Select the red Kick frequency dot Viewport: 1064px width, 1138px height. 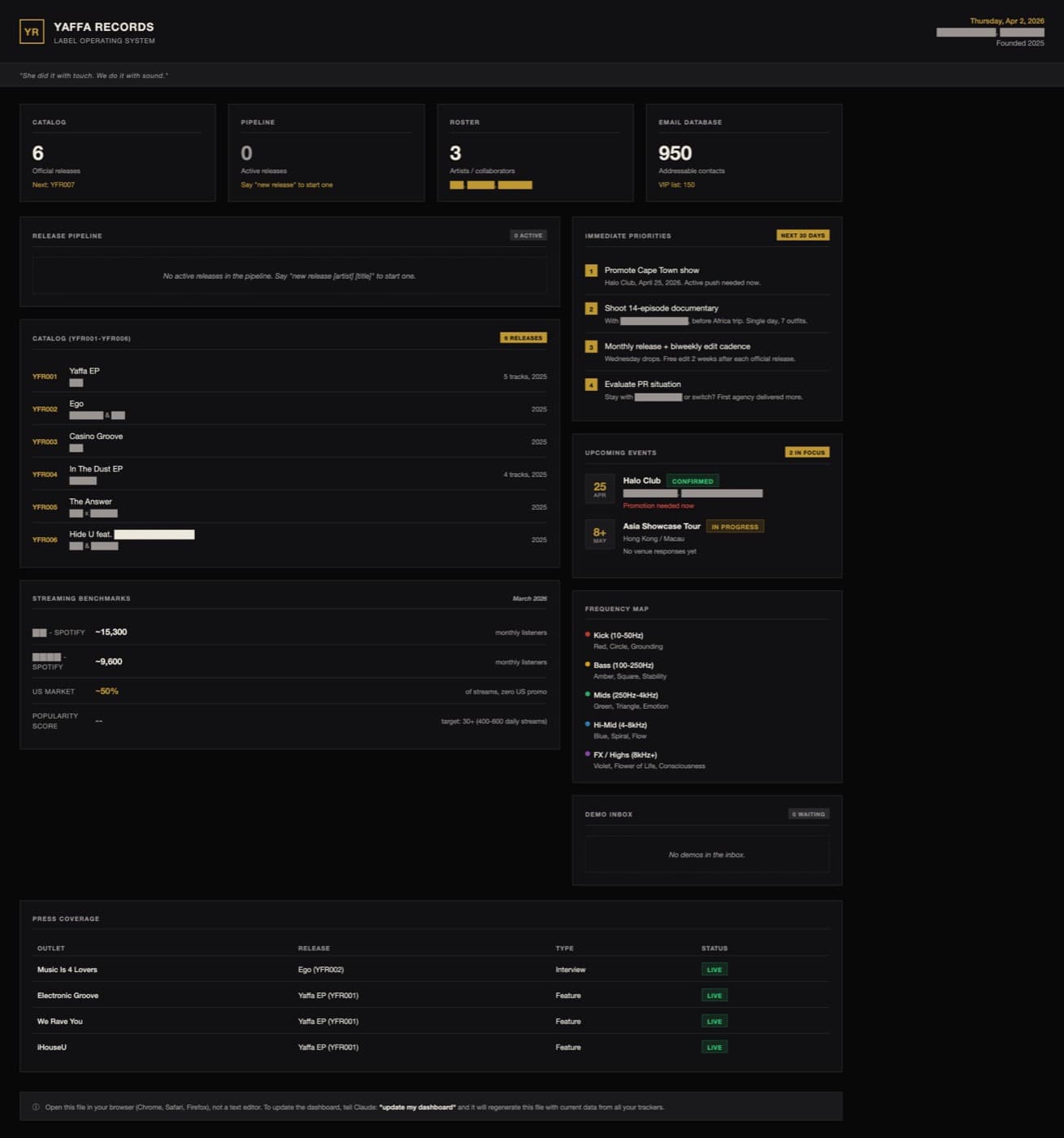tap(588, 635)
